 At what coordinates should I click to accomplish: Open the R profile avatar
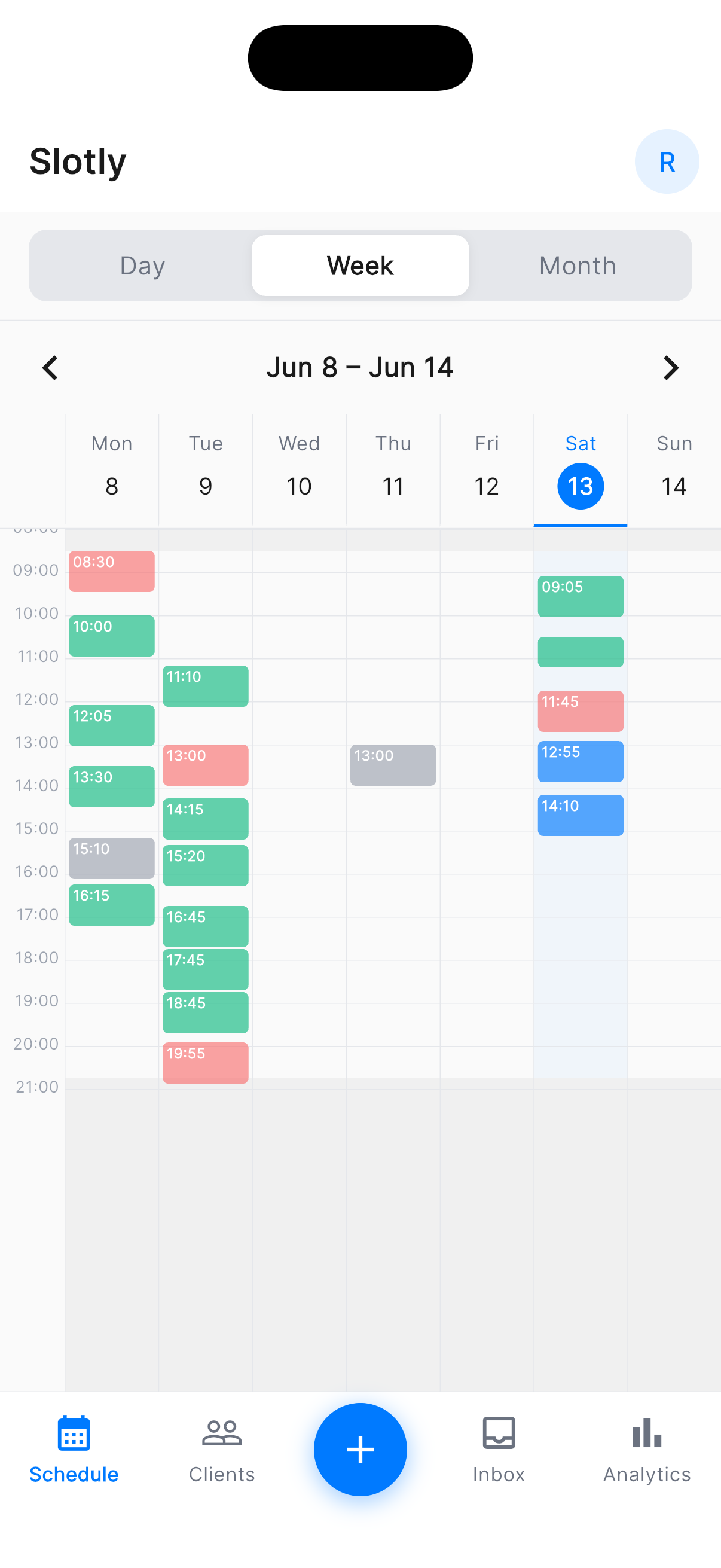[667, 161]
